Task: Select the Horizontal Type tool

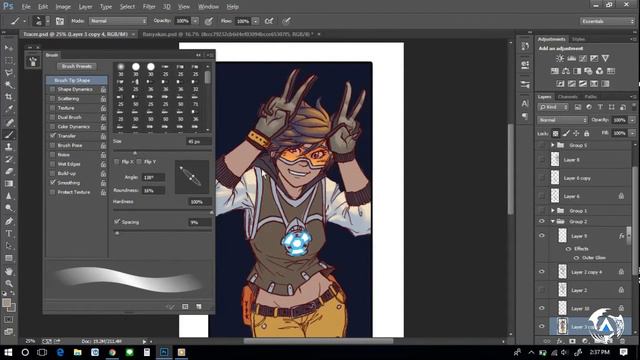Action: pos(9,233)
